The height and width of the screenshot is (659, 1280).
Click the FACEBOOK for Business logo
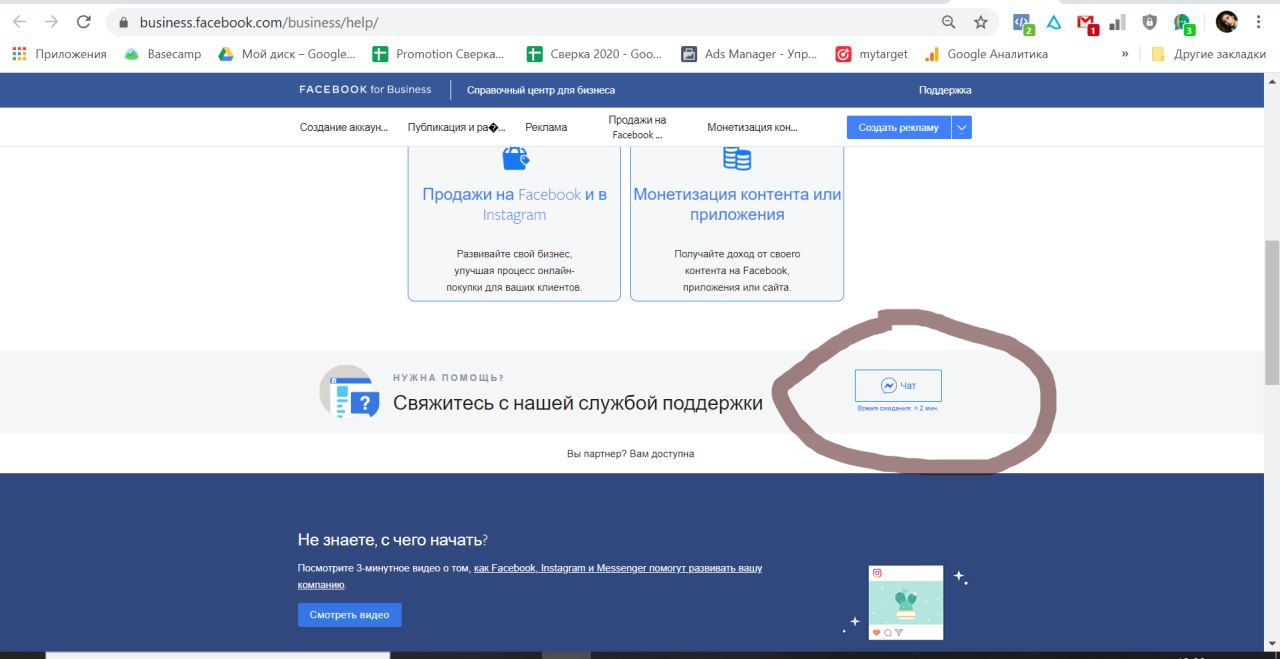[x=365, y=90]
